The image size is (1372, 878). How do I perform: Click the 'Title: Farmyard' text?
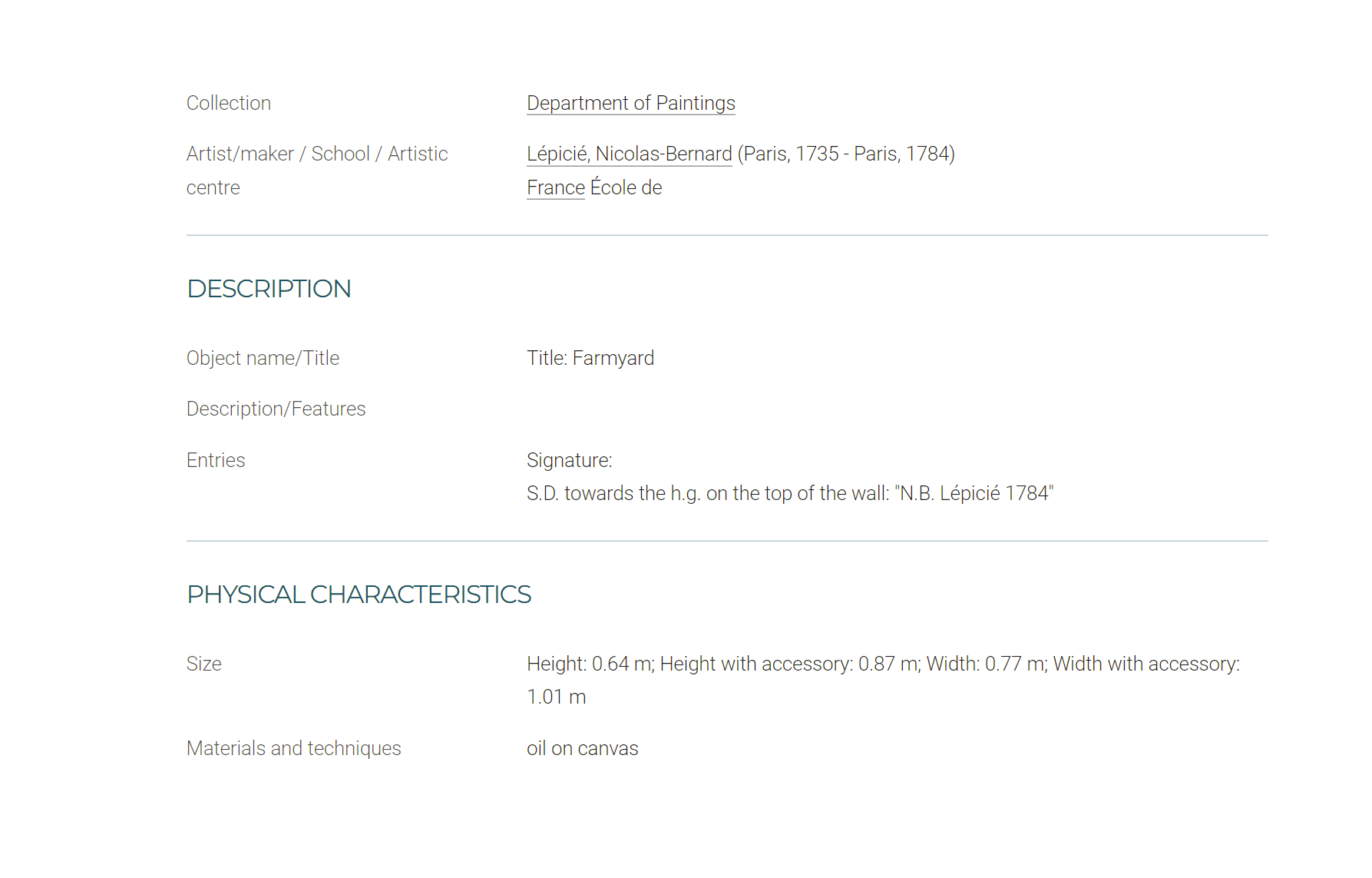590,358
